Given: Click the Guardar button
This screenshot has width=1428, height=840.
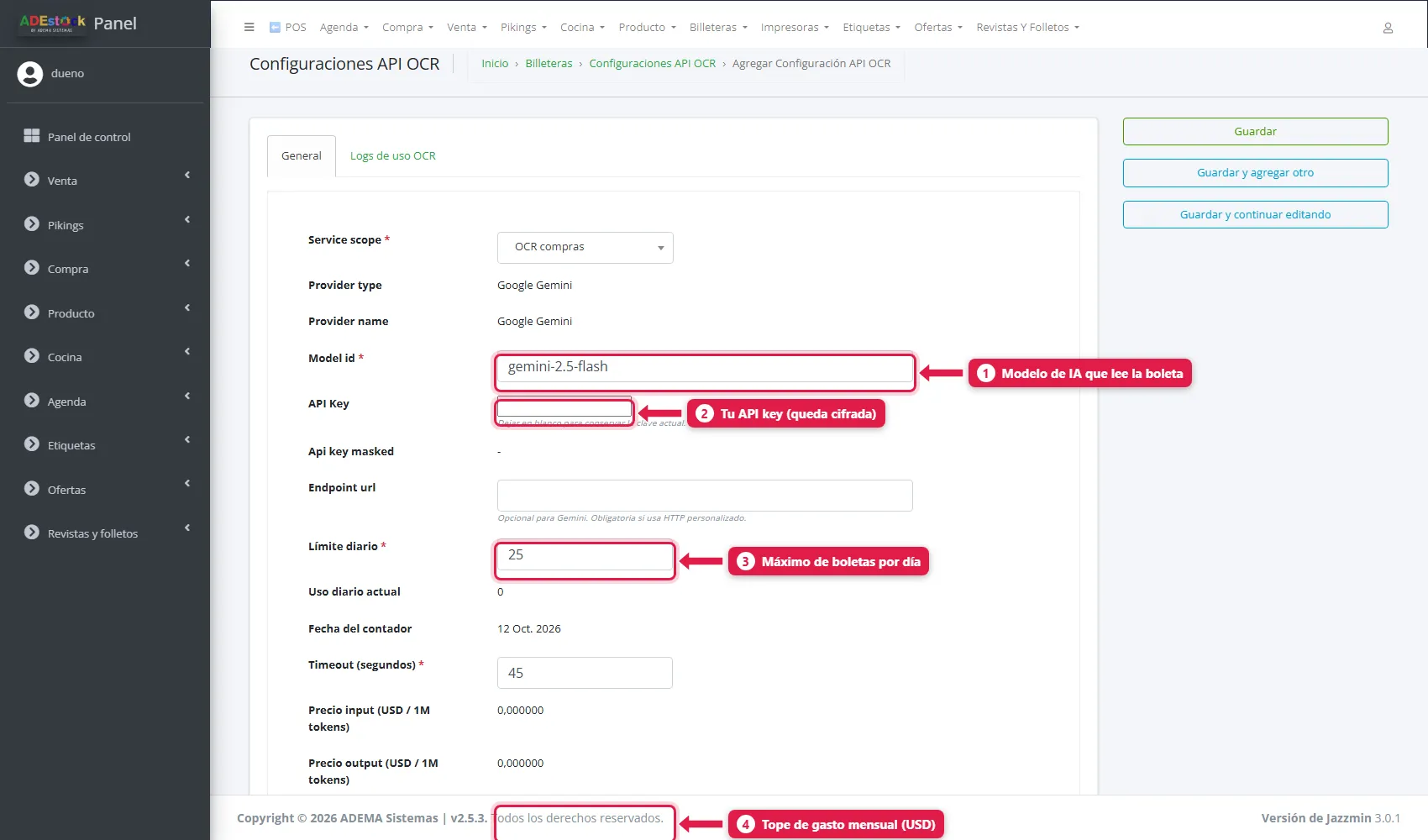Looking at the screenshot, I should click(1255, 132).
